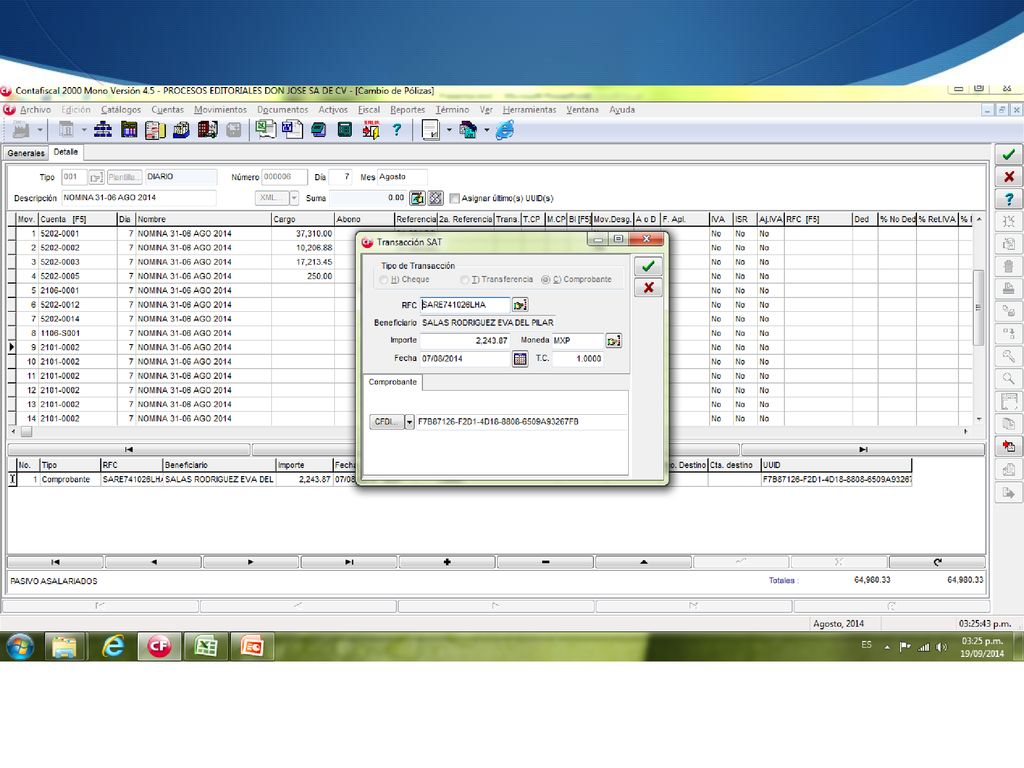Select the Comprobante tab in dialog

pos(392,382)
